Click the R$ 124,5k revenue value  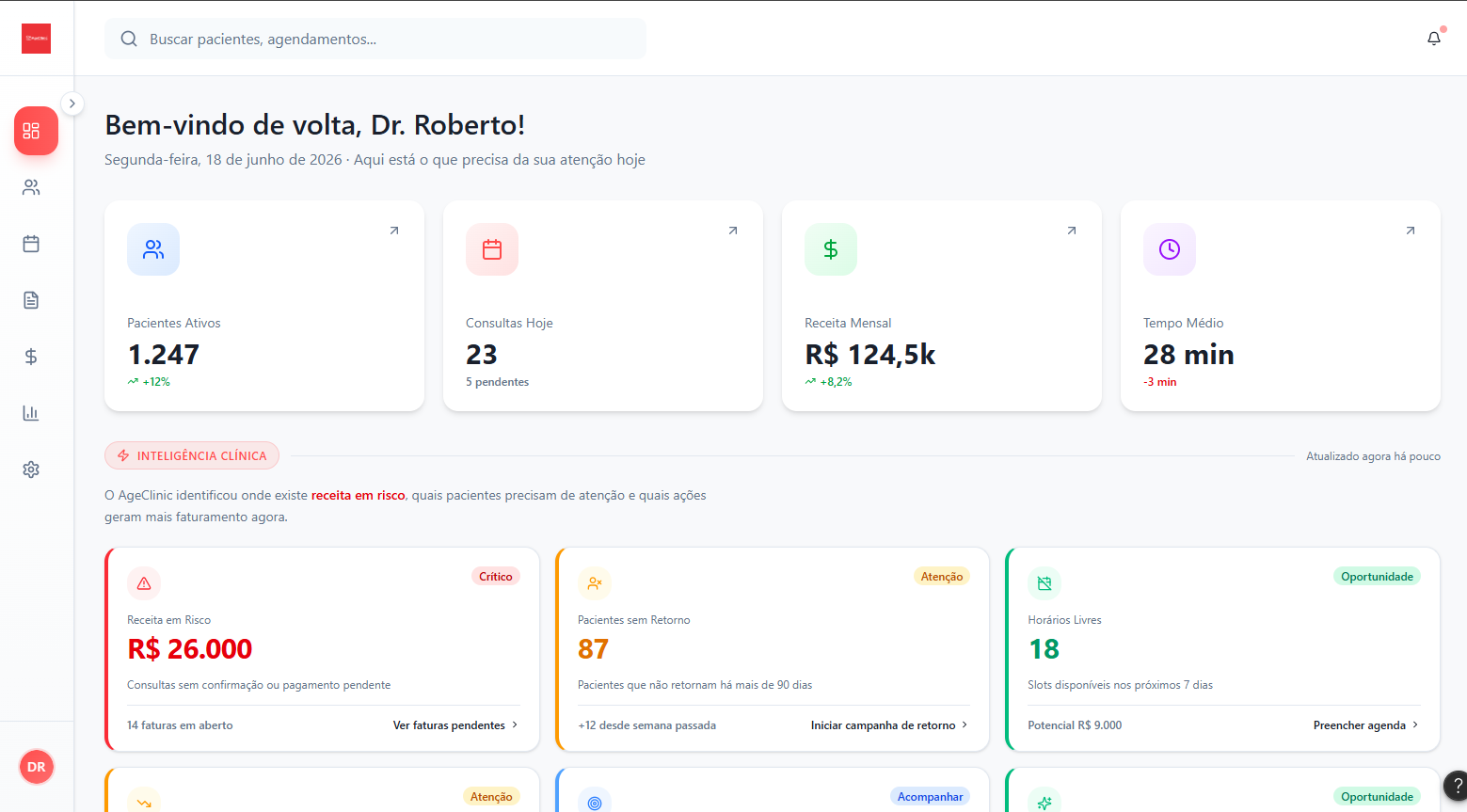pos(870,355)
